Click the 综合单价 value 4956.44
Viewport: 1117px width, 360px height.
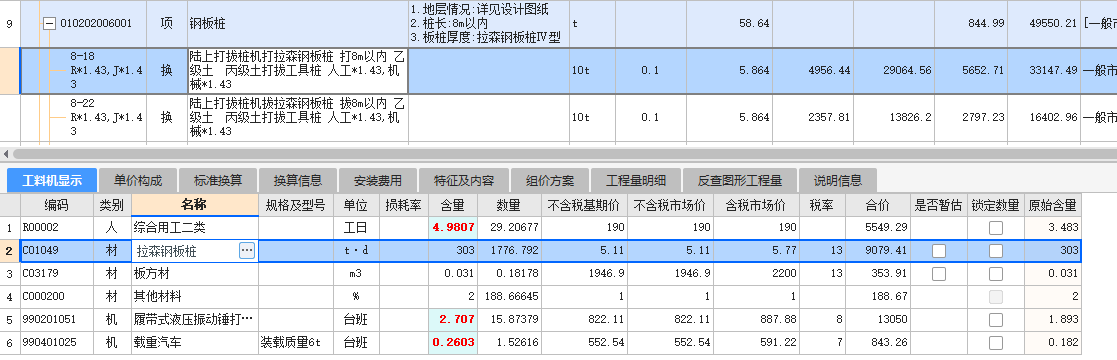[x=813, y=71]
